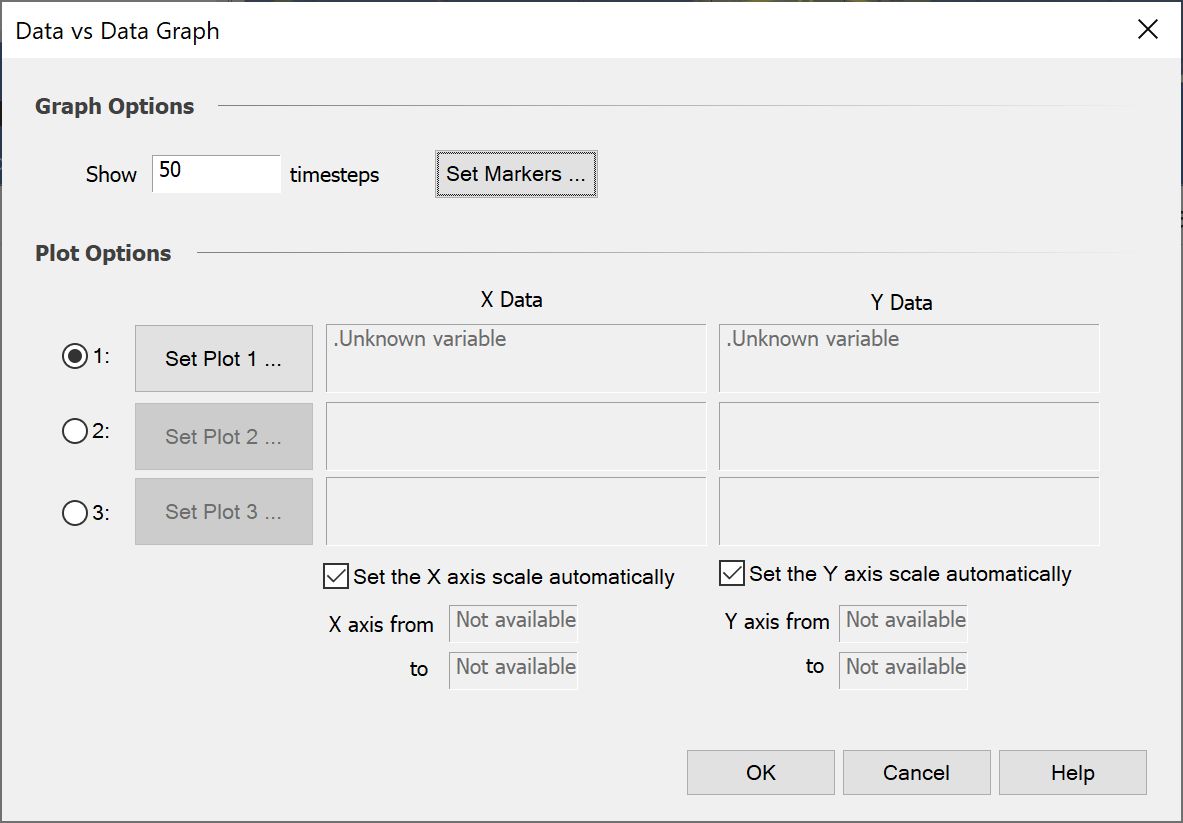Click the Y axis to field

[903, 670]
